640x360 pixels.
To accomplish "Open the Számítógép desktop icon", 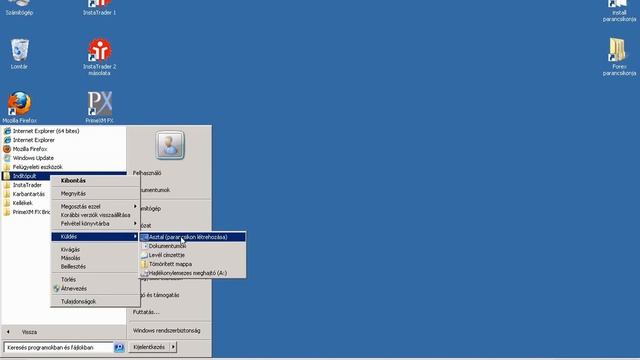I will click(19, 8).
